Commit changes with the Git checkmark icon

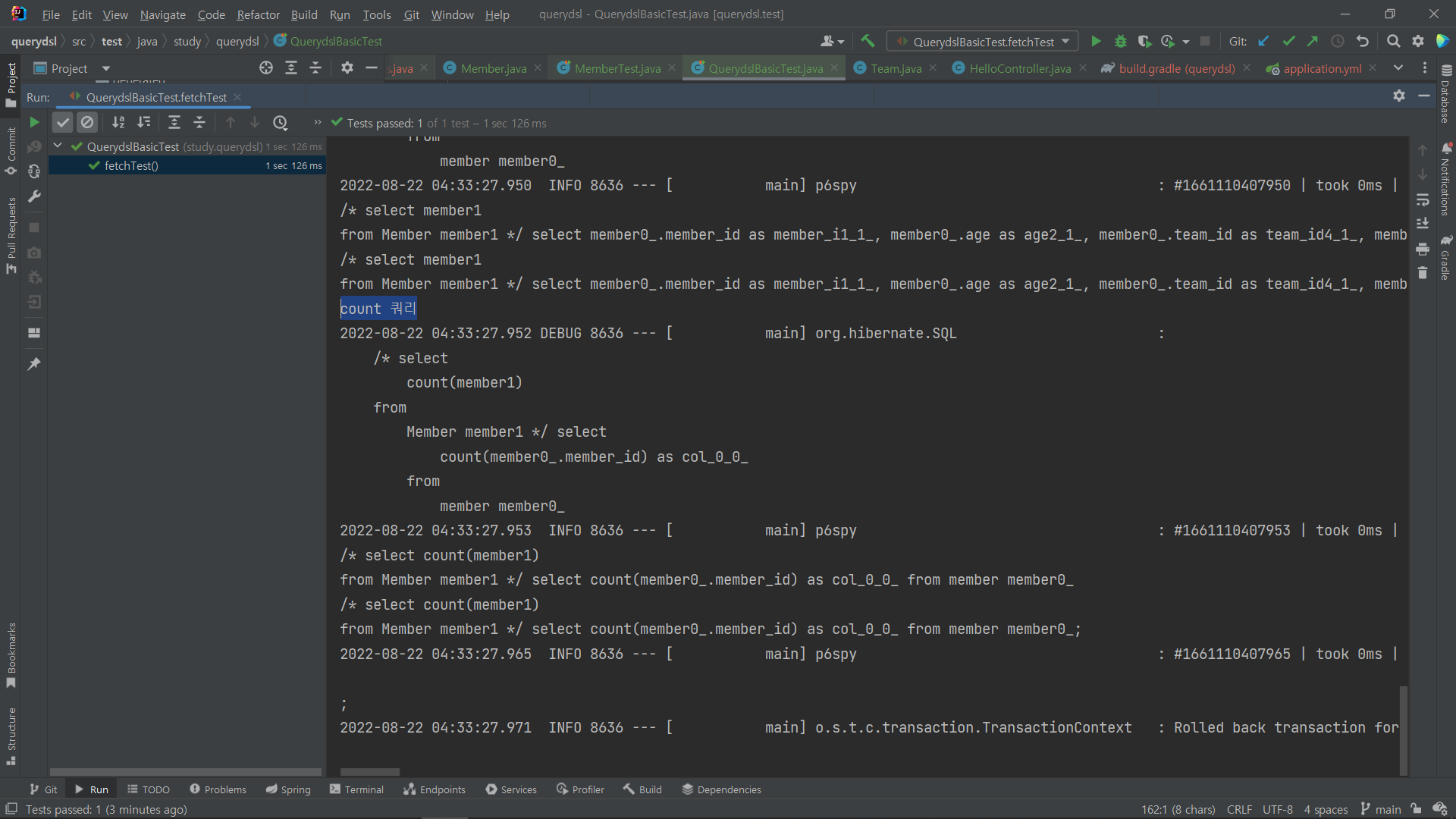(1288, 42)
